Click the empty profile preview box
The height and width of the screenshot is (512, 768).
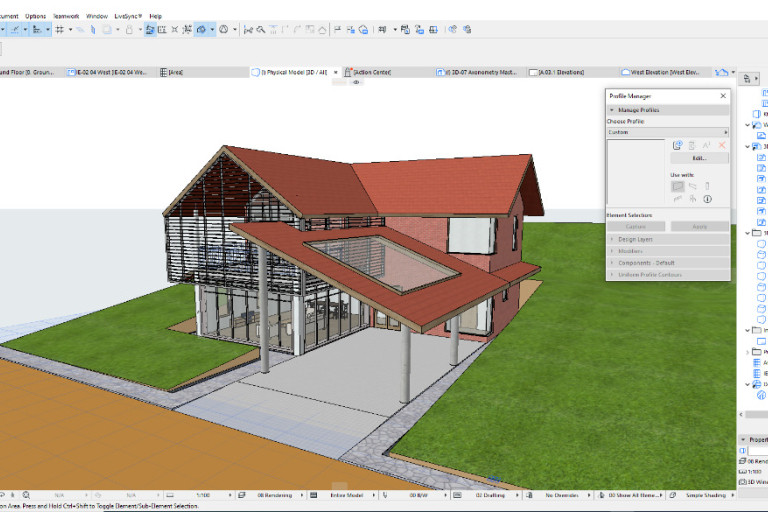pyautogui.click(x=636, y=172)
